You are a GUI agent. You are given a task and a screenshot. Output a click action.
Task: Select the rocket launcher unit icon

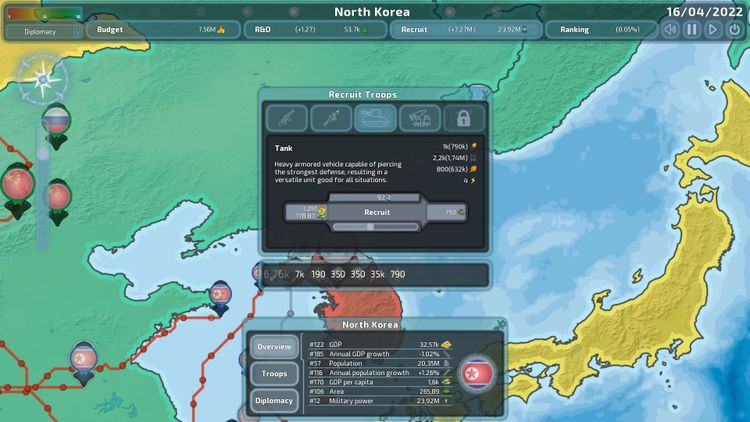tap(331, 118)
